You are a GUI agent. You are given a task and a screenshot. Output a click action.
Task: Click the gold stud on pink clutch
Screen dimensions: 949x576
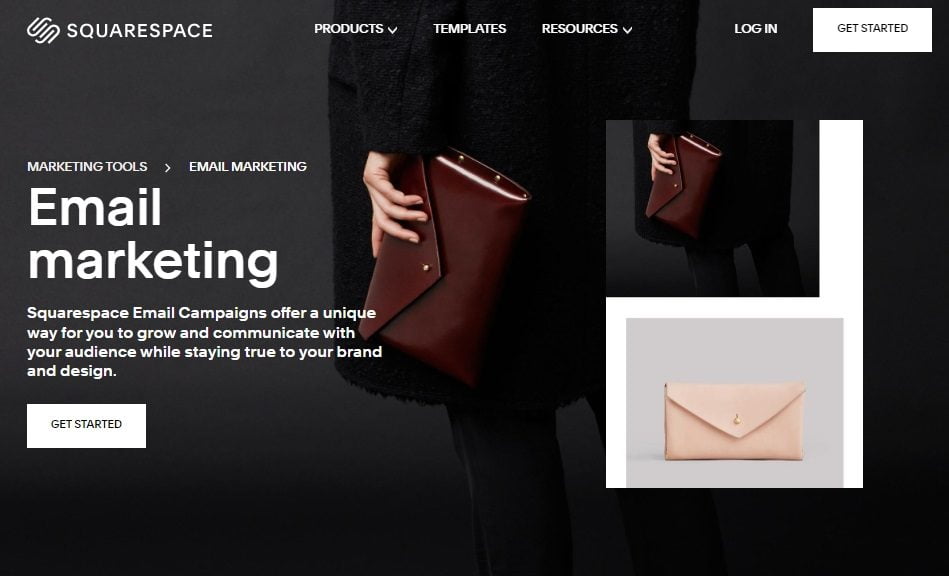click(x=737, y=418)
